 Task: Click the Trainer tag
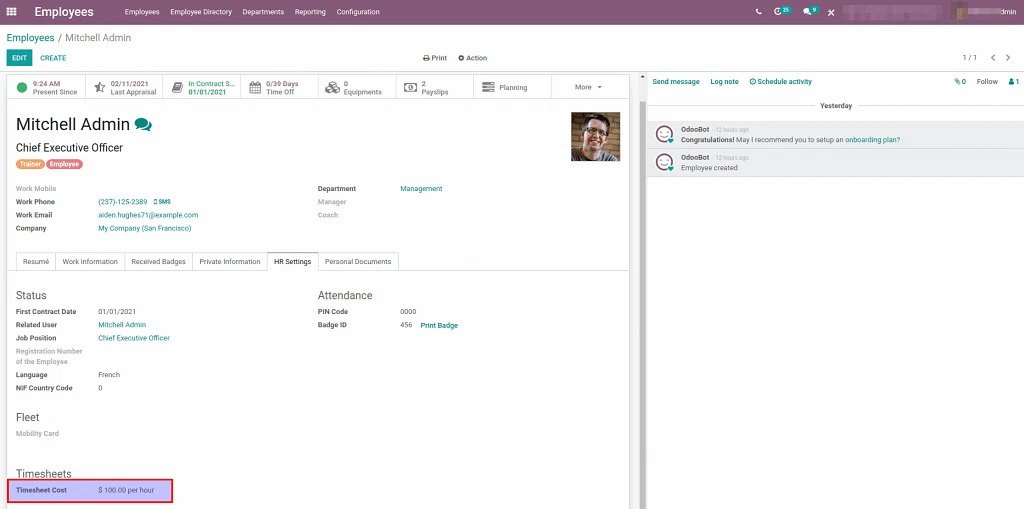coord(30,164)
